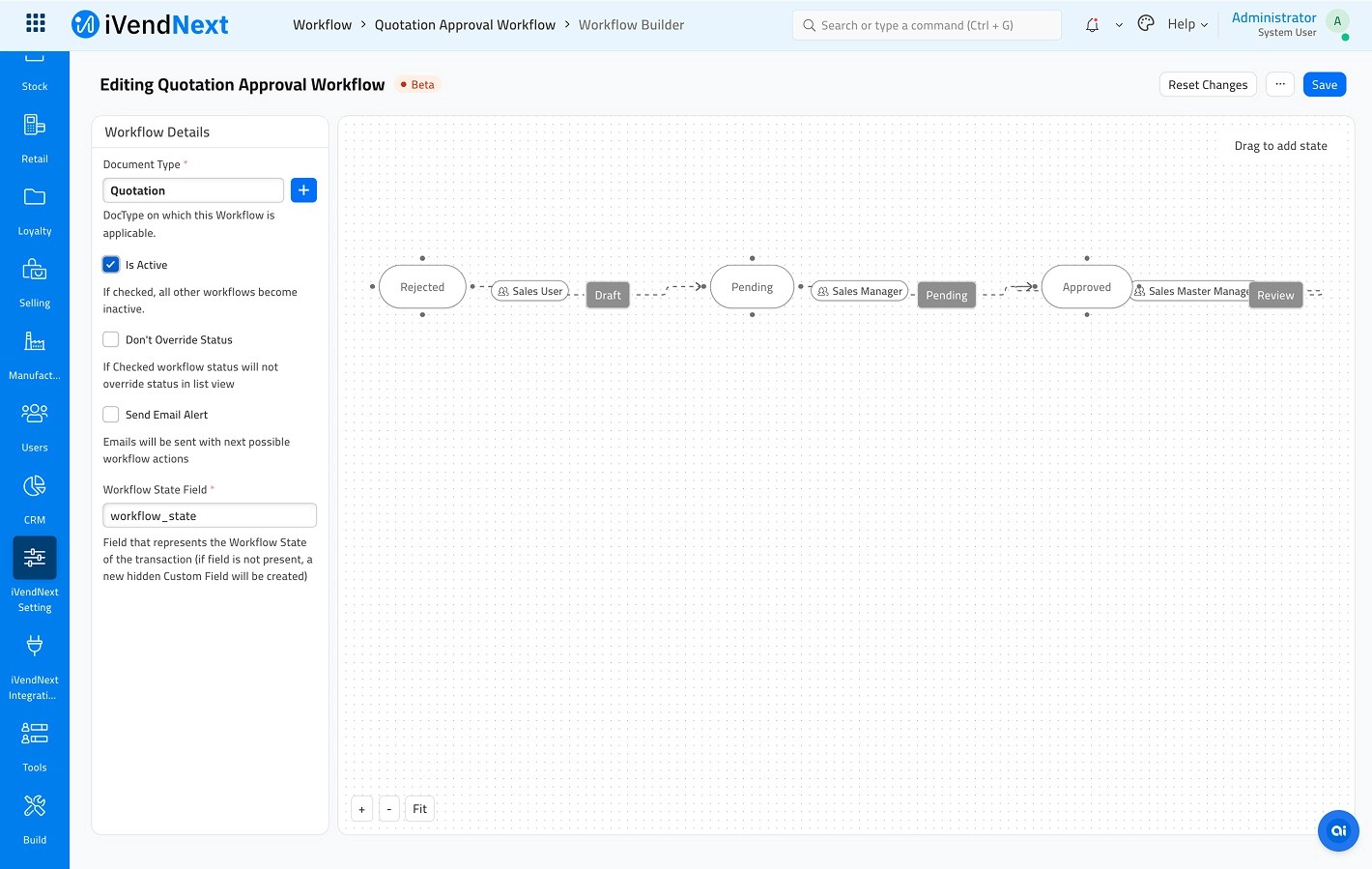Screen dimensions: 1372x869
Task: Select the Draft action label
Action: (608, 295)
